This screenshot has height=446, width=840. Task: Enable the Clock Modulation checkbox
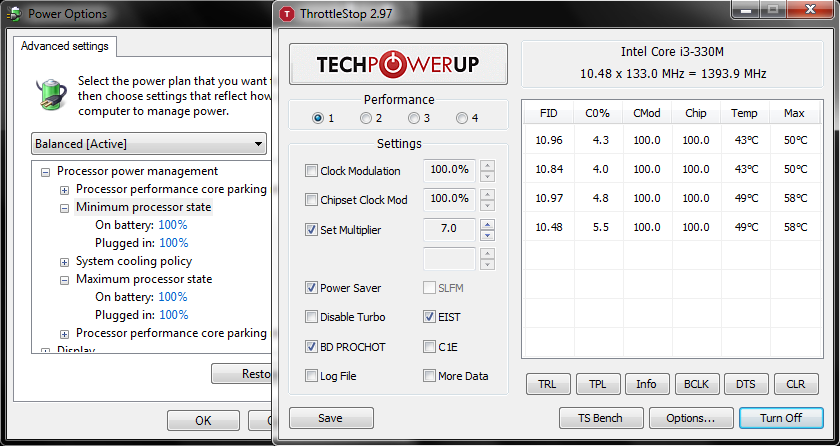(311, 171)
